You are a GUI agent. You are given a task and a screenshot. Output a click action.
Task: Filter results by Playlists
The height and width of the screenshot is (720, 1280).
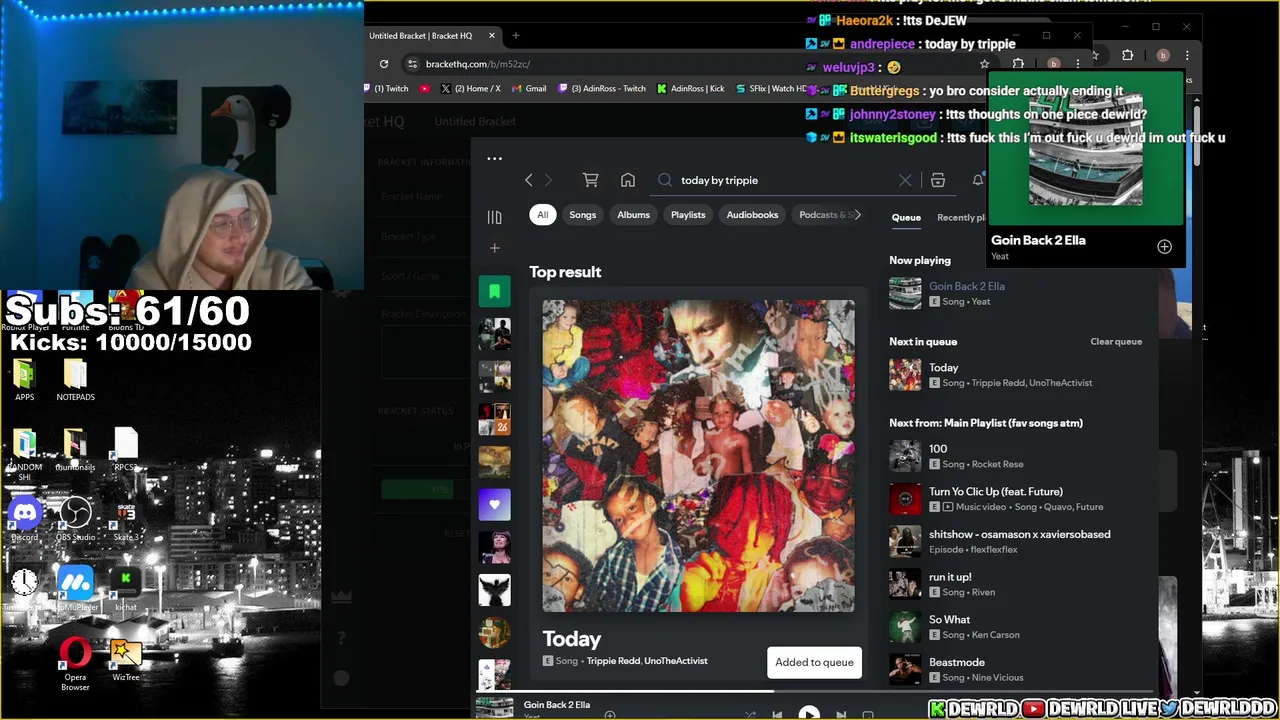[x=688, y=215]
